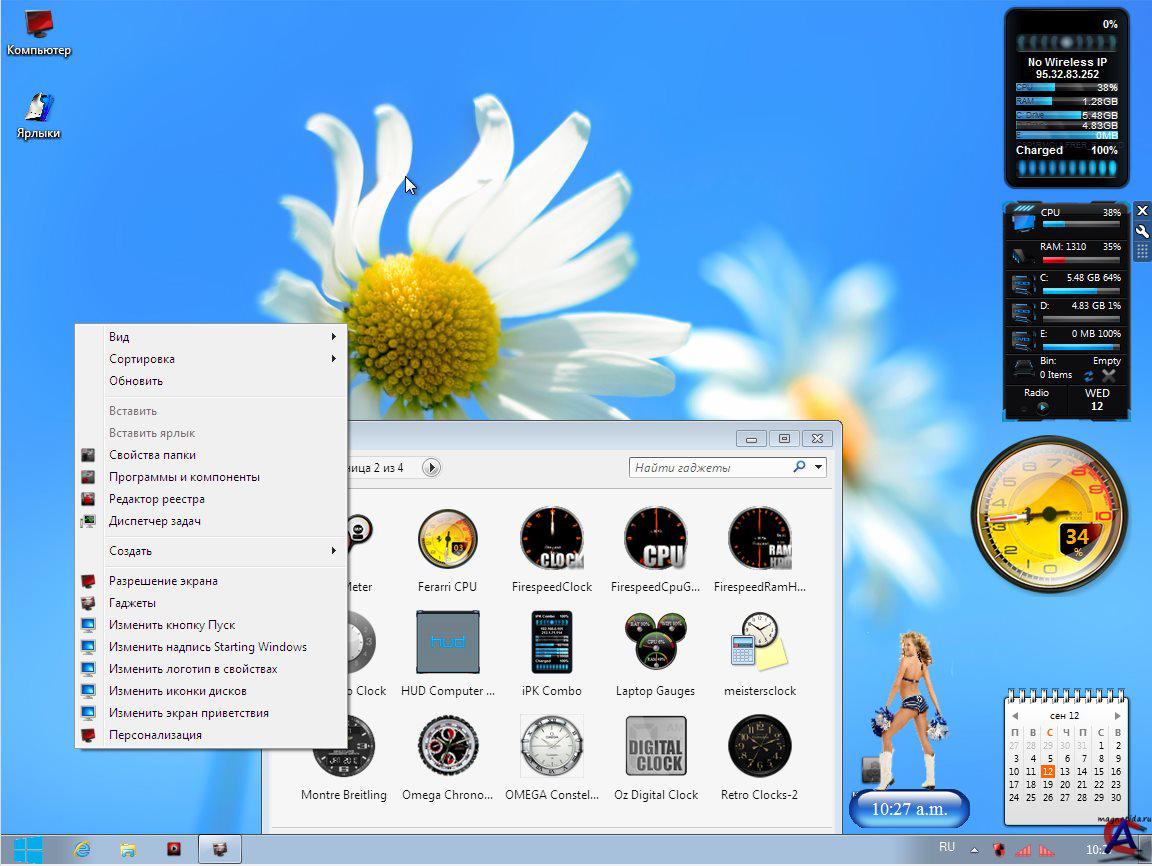Screen dimensions: 1152x866
Task: Select the FirespeedClock gadget icon
Action: [551, 540]
